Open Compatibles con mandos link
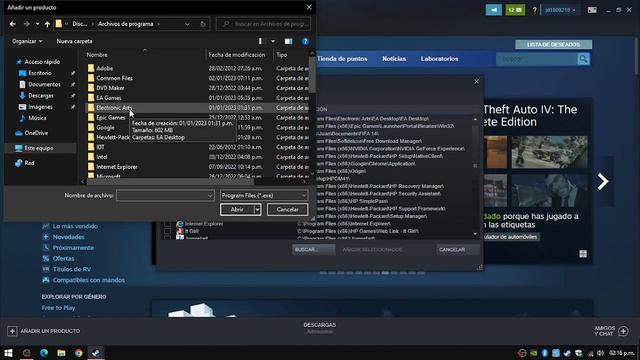 point(89,280)
